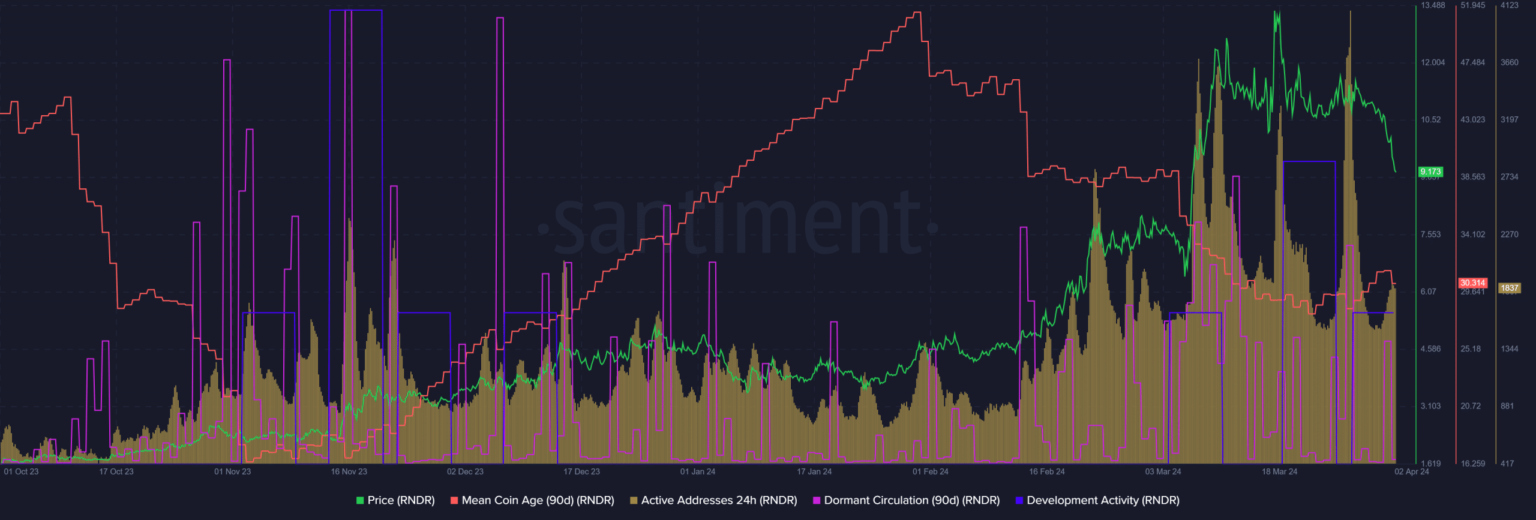Screen dimensions: 1536x520
Task: Click the green Price (RNDR) legend square
Action: (360, 500)
